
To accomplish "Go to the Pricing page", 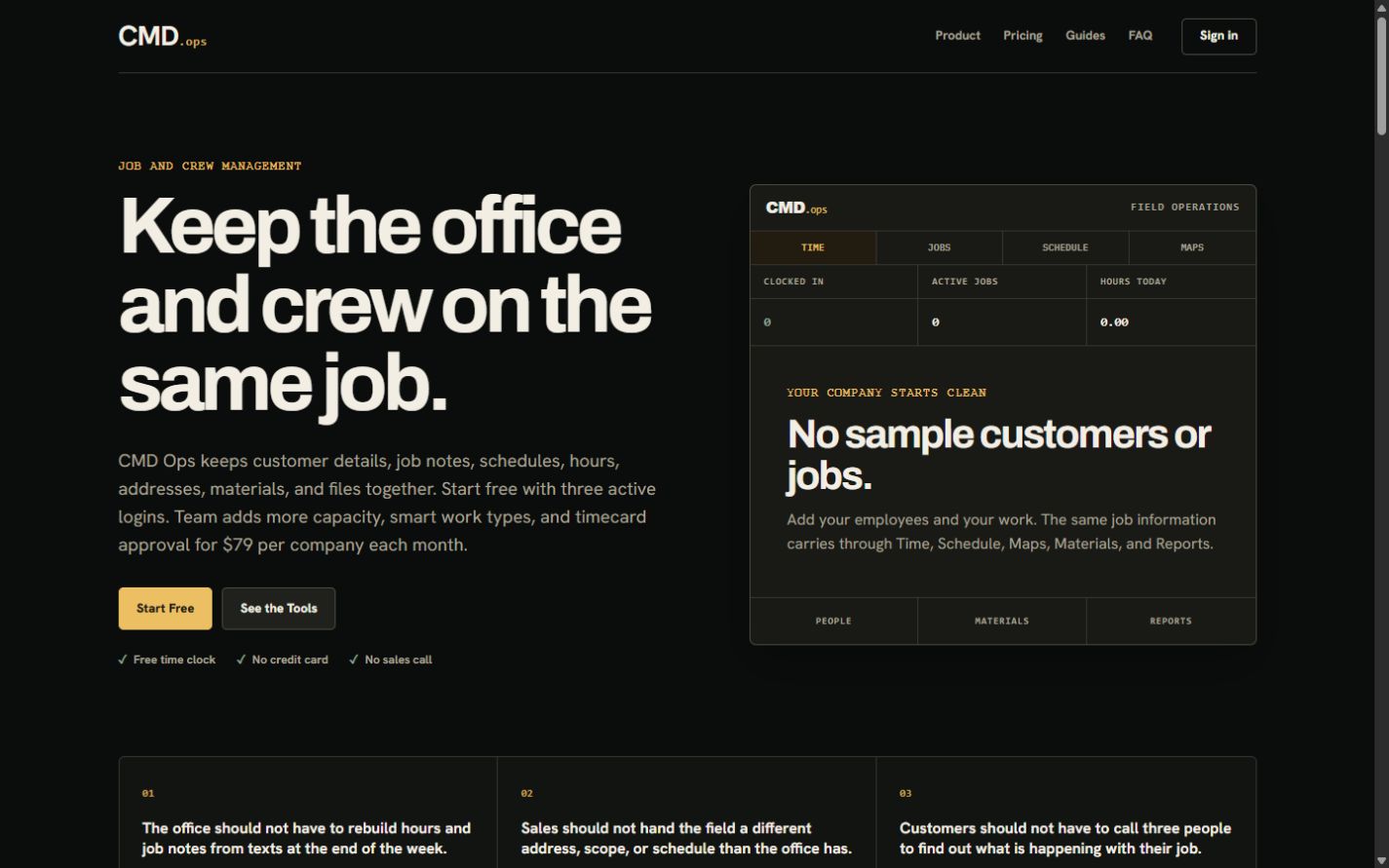I will 1022,35.
